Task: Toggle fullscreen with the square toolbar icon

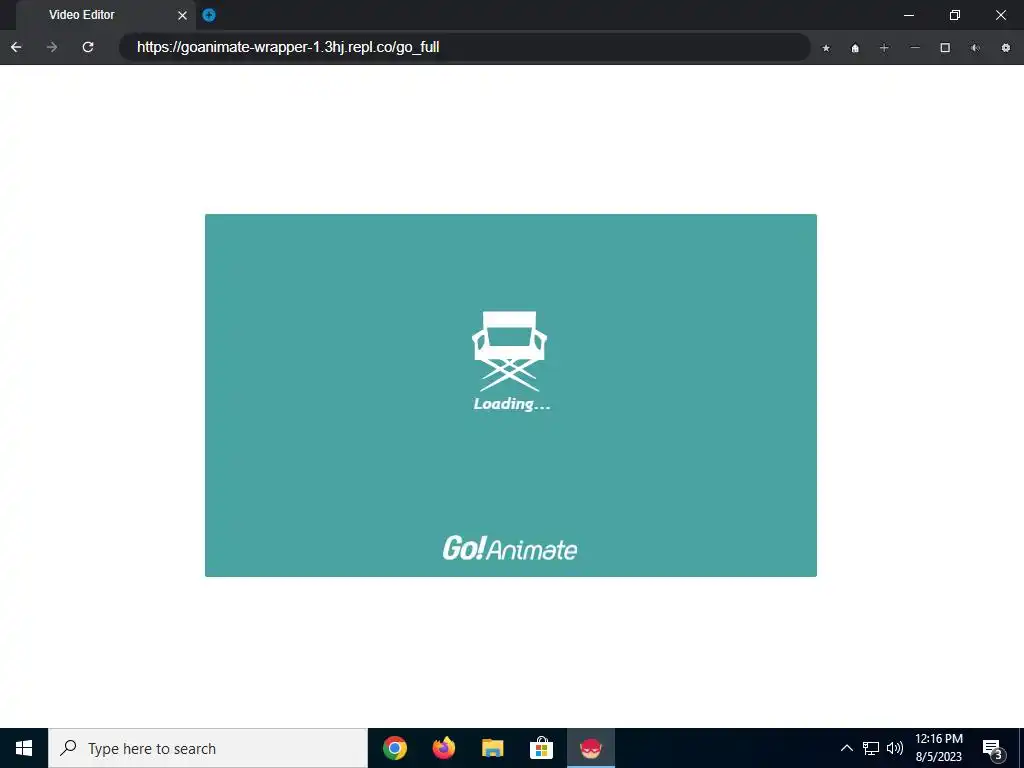Action: 945,48
